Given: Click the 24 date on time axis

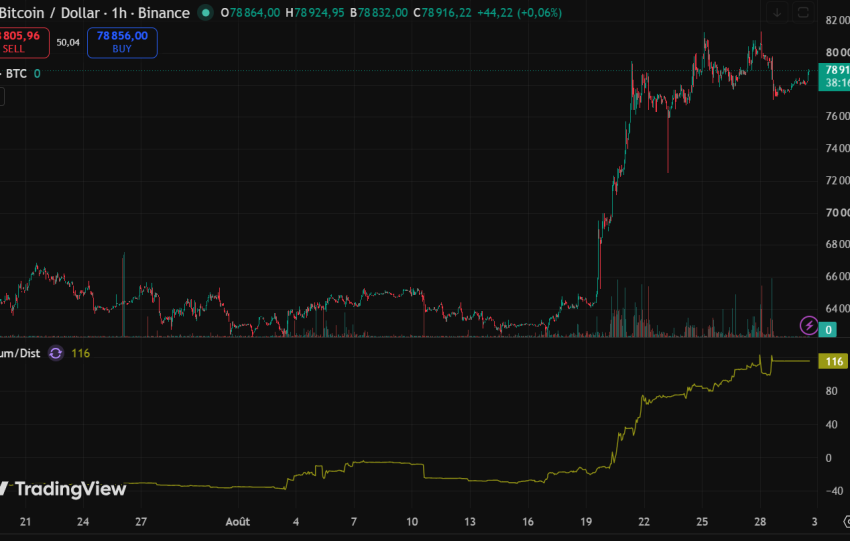Looking at the screenshot, I should coord(83,521).
